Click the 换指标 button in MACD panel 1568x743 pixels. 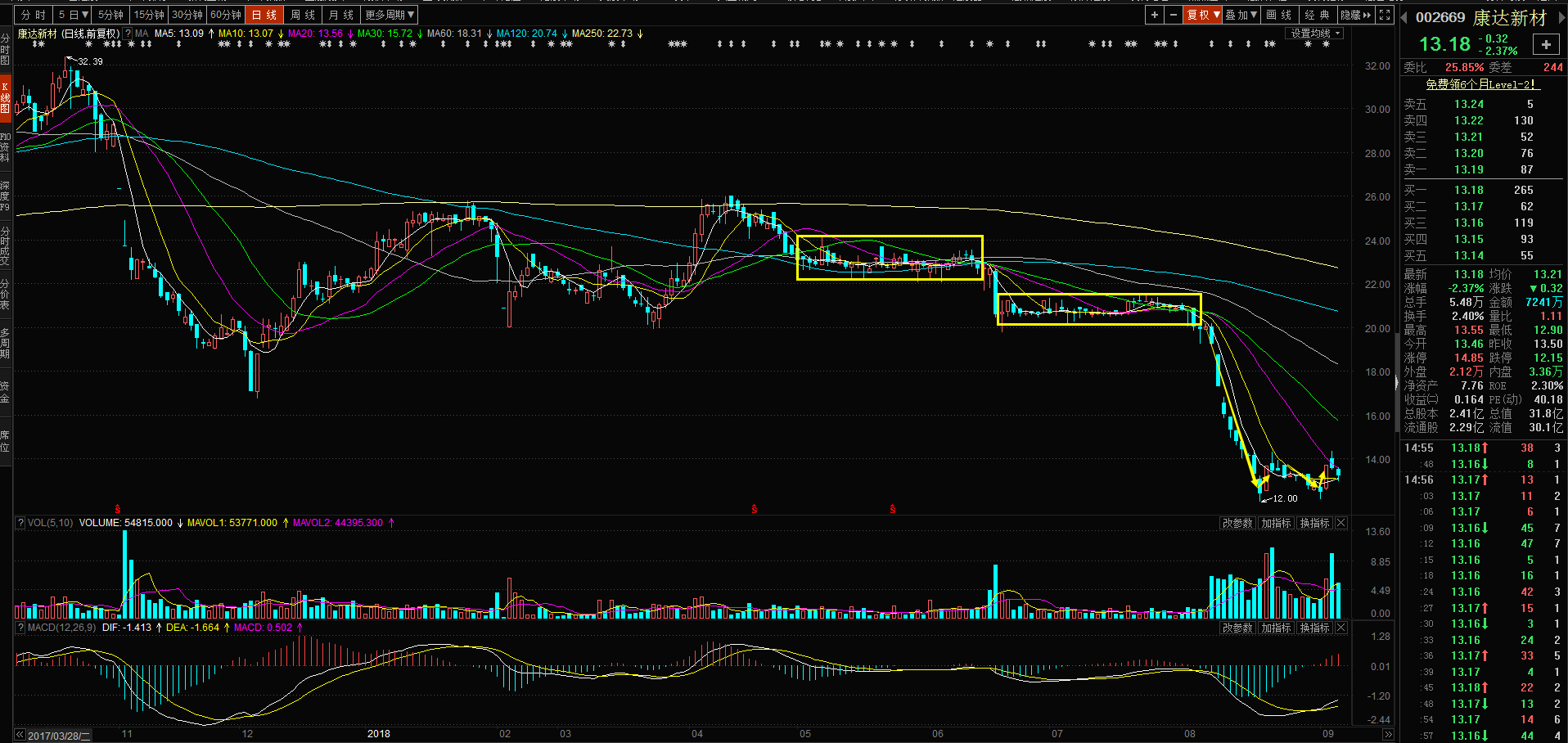[1314, 628]
